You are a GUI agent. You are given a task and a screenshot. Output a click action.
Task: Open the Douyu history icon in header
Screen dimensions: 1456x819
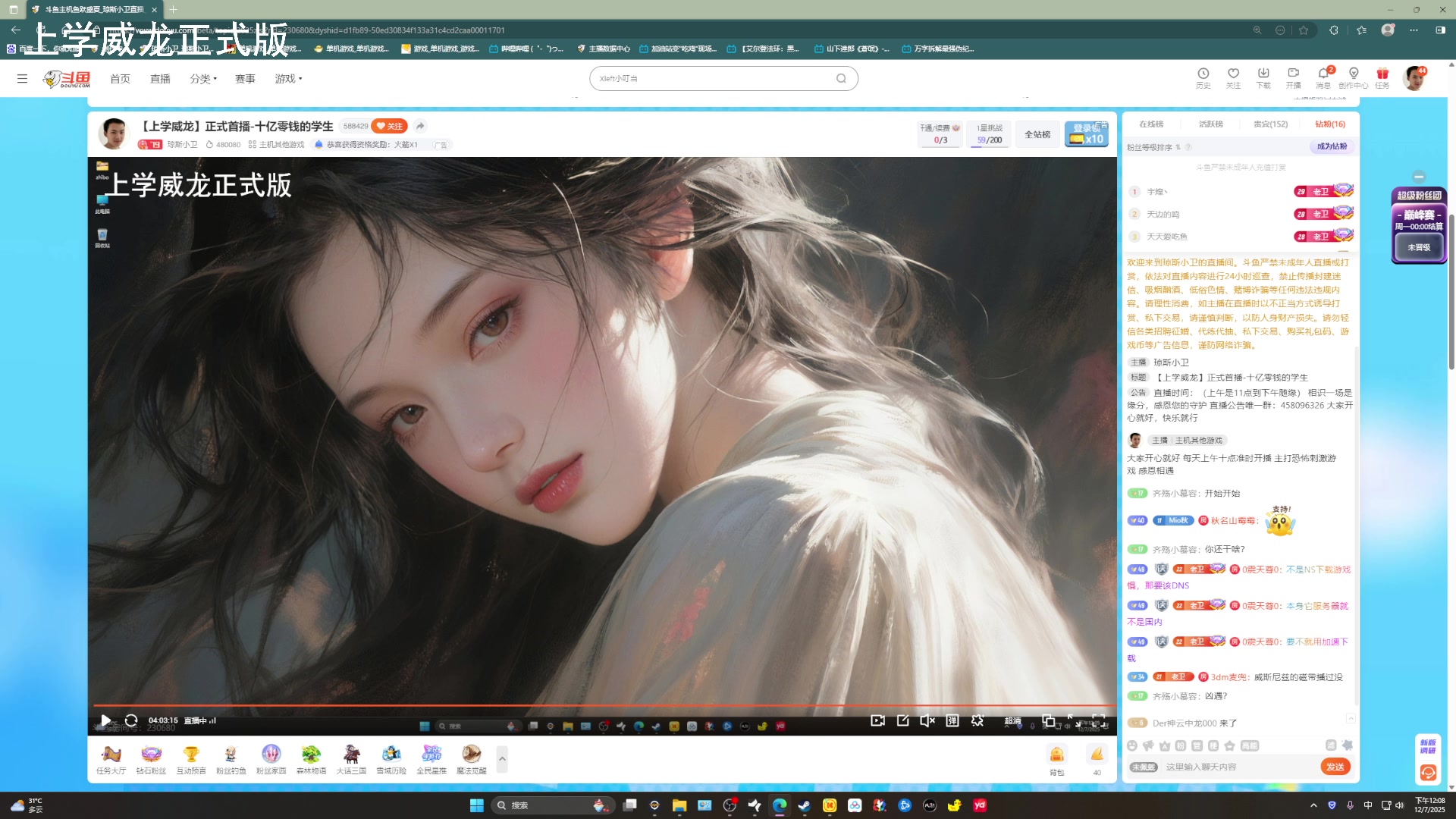[1203, 74]
